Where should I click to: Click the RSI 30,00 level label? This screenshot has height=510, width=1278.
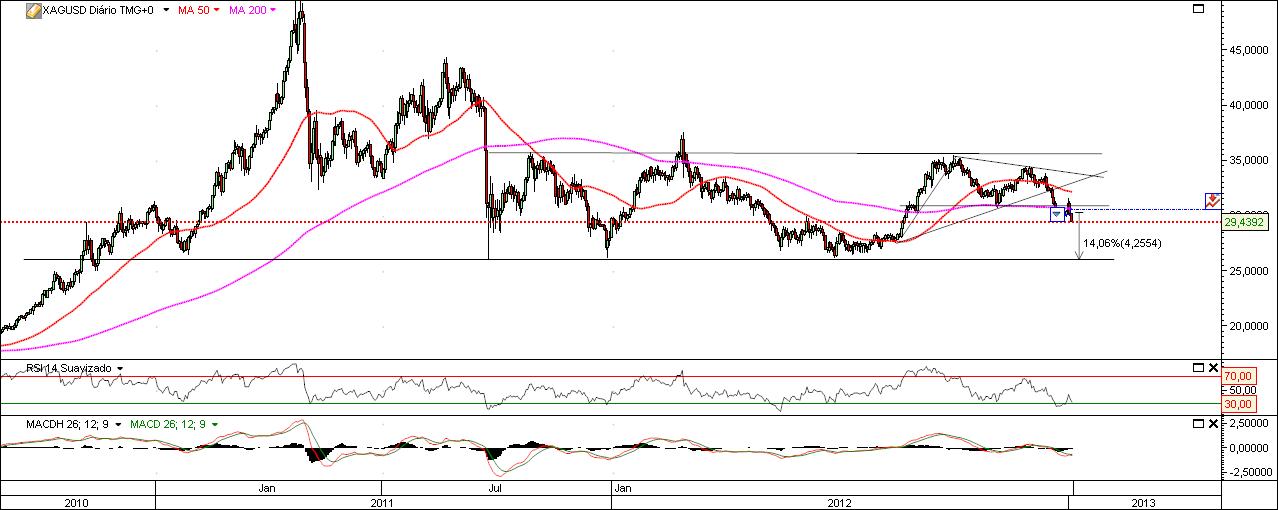point(1239,403)
